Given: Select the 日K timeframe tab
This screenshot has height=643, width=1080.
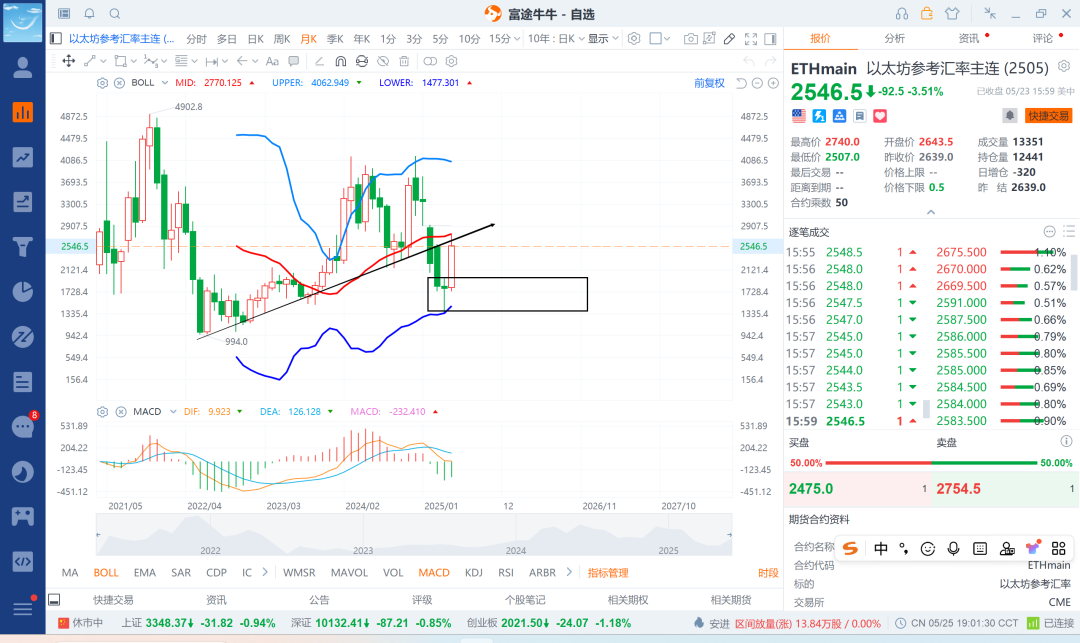Looking at the screenshot, I should pyautogui.click(x=256, y=39).
